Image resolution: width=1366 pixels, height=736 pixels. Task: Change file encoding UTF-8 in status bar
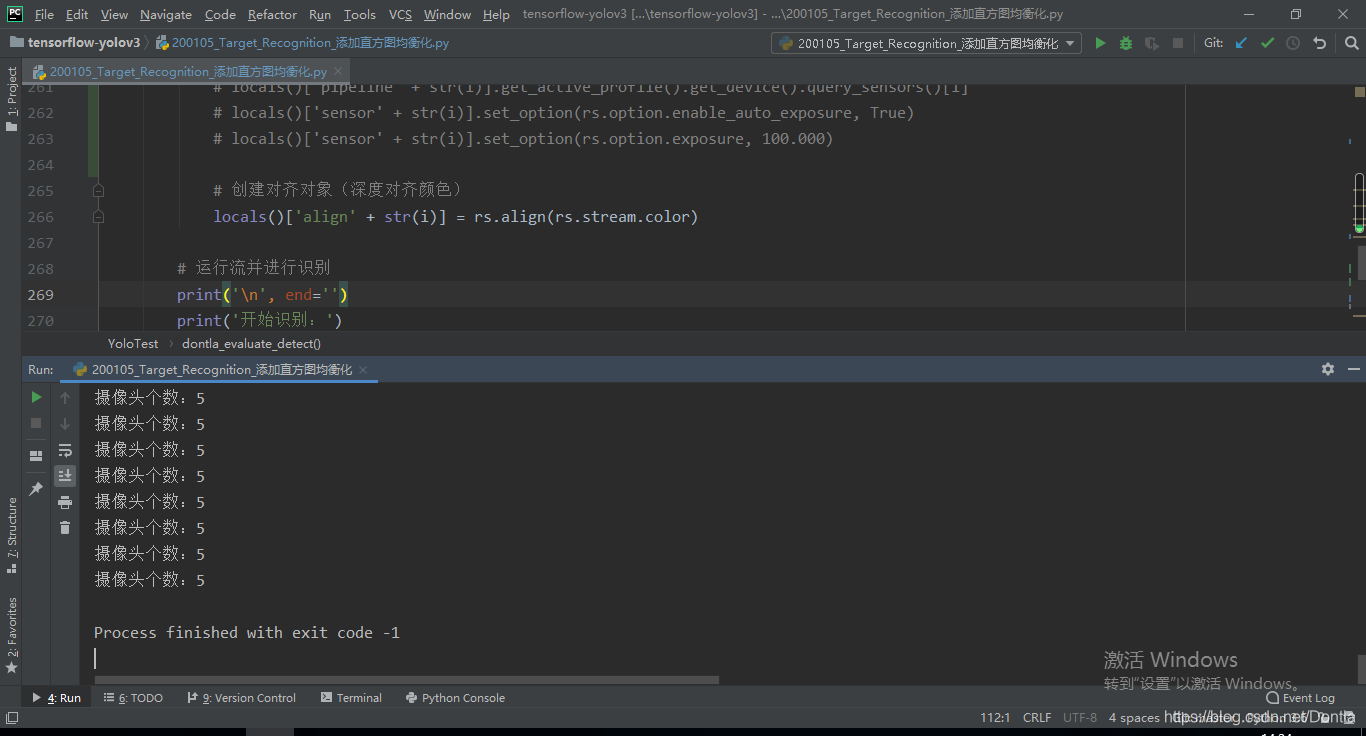coord(1080,717)
